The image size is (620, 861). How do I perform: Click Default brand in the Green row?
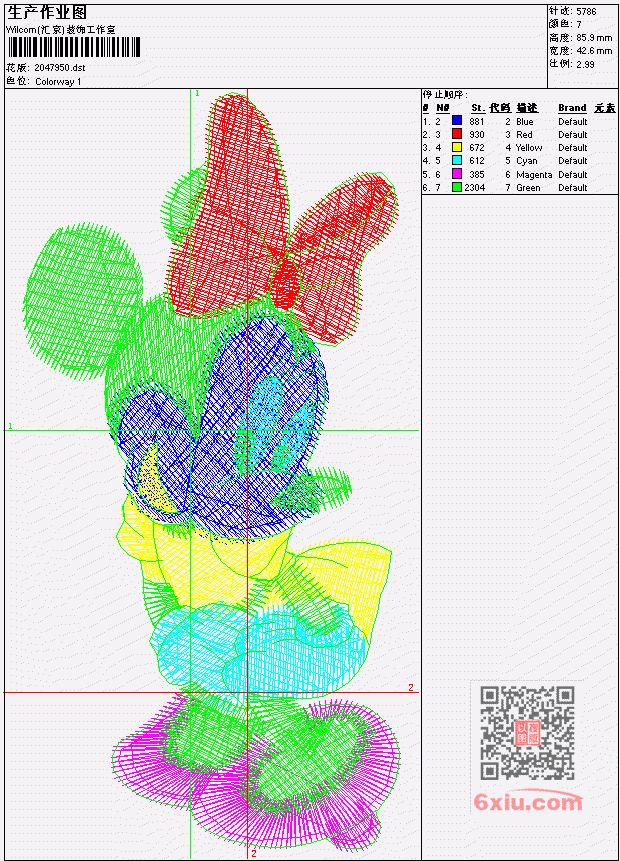[x=573, y=188]
